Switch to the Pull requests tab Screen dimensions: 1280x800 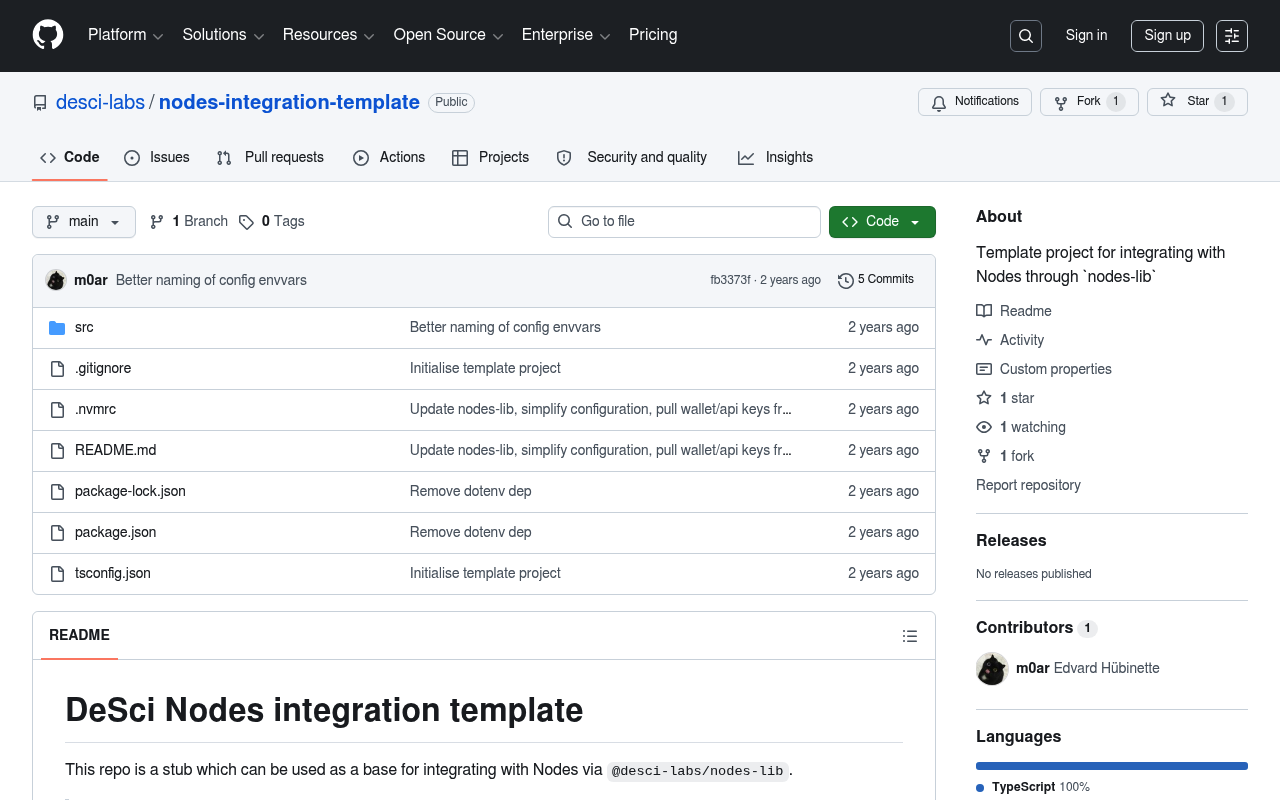270,158
